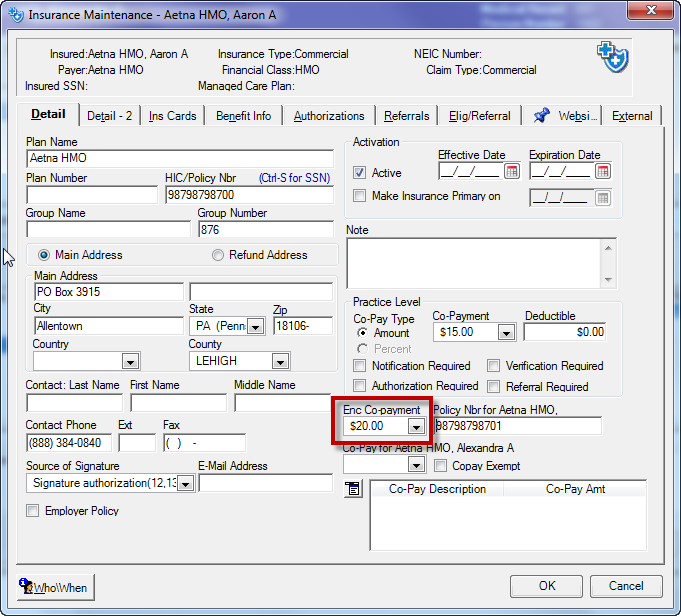Open the Co-Pay for Alexandra A dropdown

click(416, 466)
